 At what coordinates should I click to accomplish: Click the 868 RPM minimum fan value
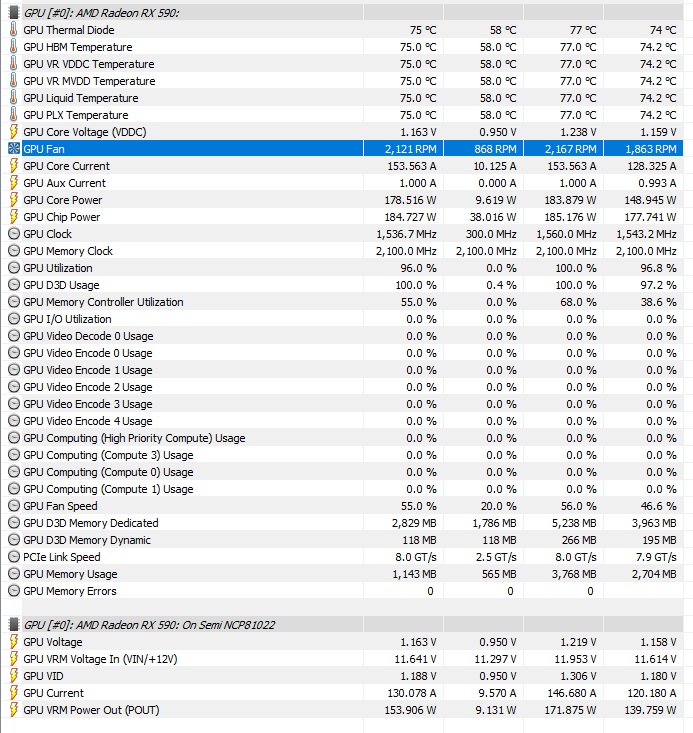(x=495, y=149)
